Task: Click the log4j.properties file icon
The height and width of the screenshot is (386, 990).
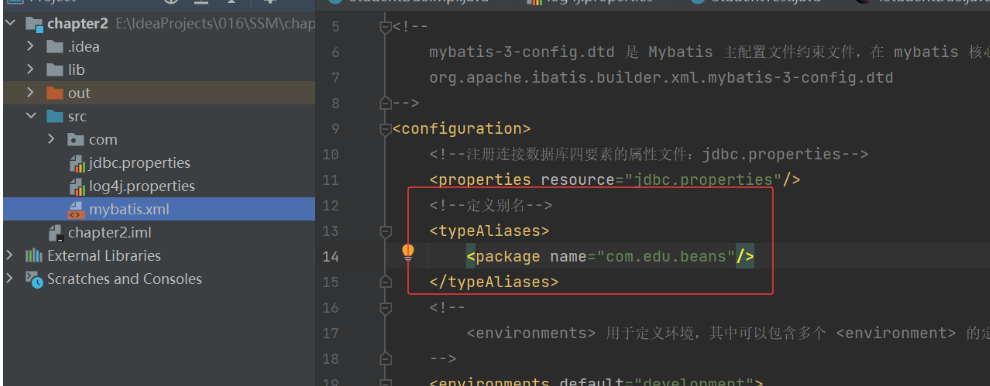Action: [x=77, y=186]
